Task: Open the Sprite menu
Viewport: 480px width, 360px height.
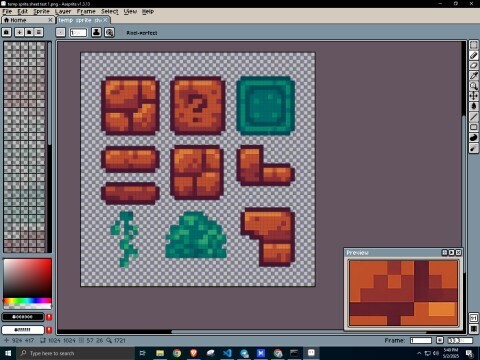Action: (x=41, y=11)
